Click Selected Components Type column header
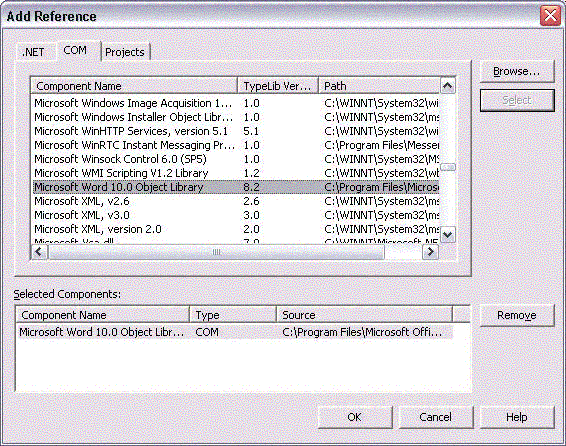 [233, 315]
